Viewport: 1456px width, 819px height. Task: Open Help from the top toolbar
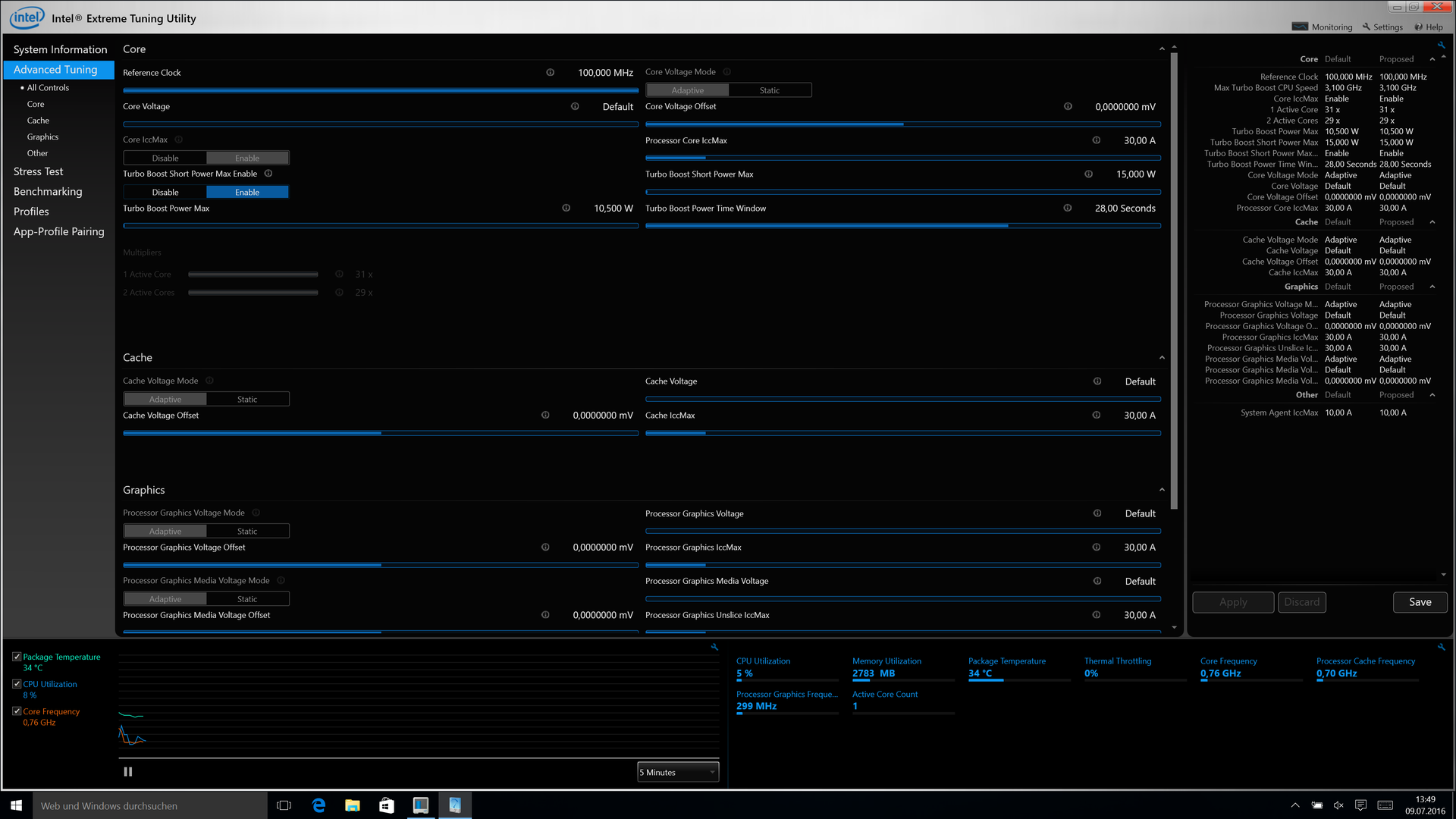(1429, 27)
